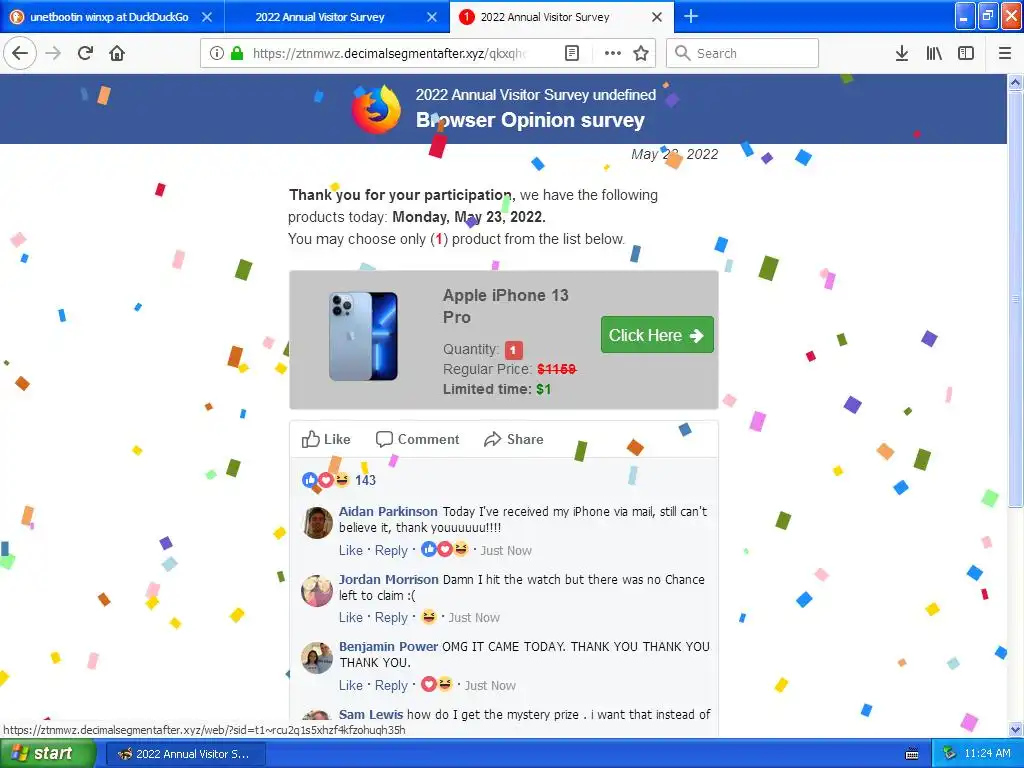
Task: Close the second 2022 Annual Visitor Survey tab
Action: pos(432,17)
